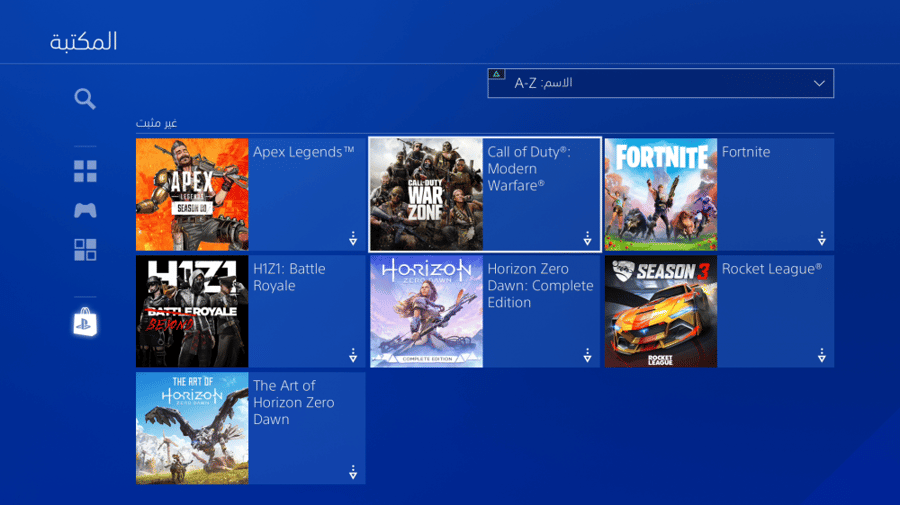Click the Fortnite title text
The width and height of the screenshot is (900, 505).
click(746, 152)
